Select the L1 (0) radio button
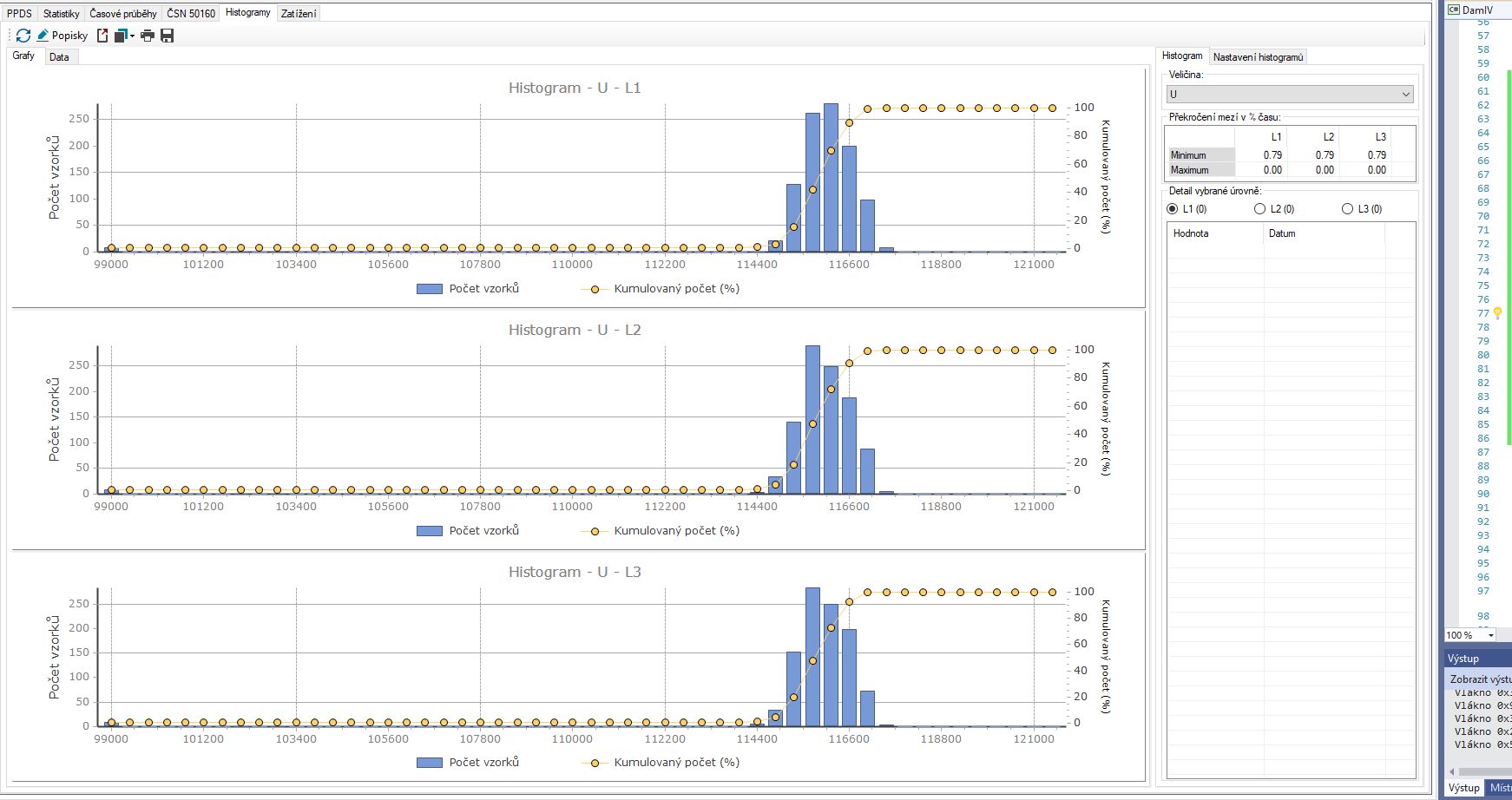 click(x=1173, y=209)
